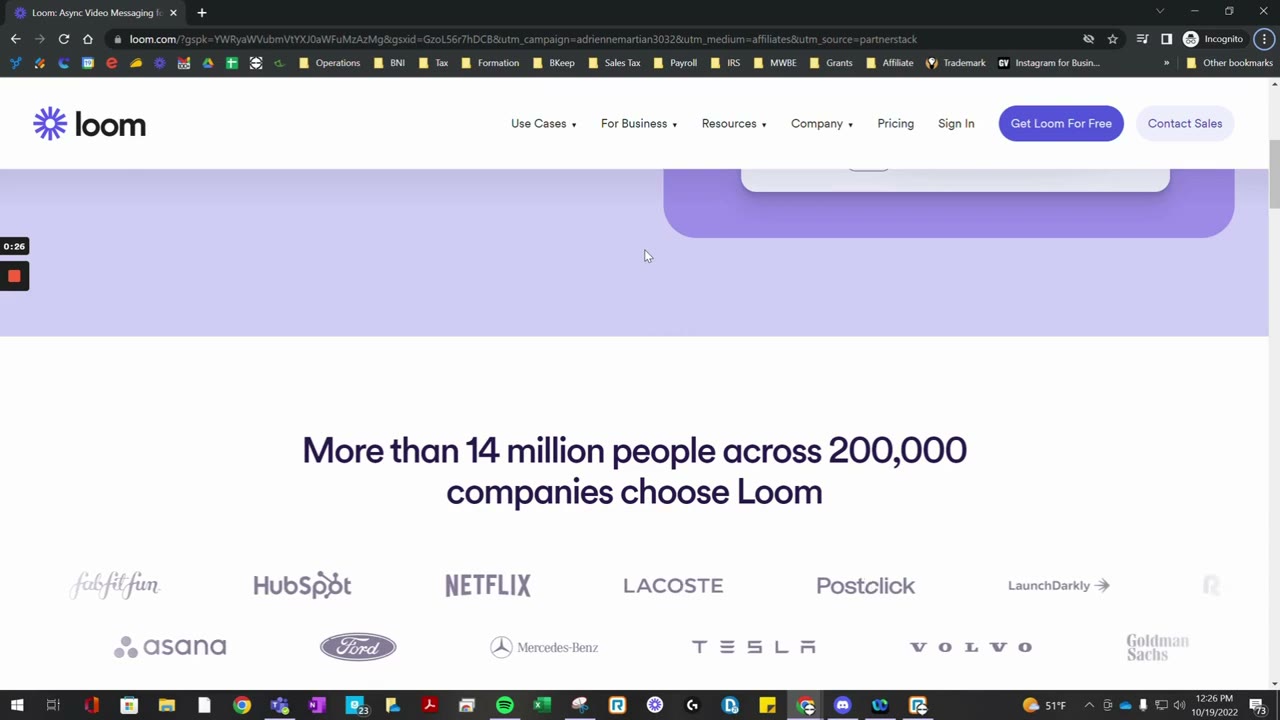Open the Spotify app in taskbar
Viewport: 1280px width, 720px height.
pos(504,706)
